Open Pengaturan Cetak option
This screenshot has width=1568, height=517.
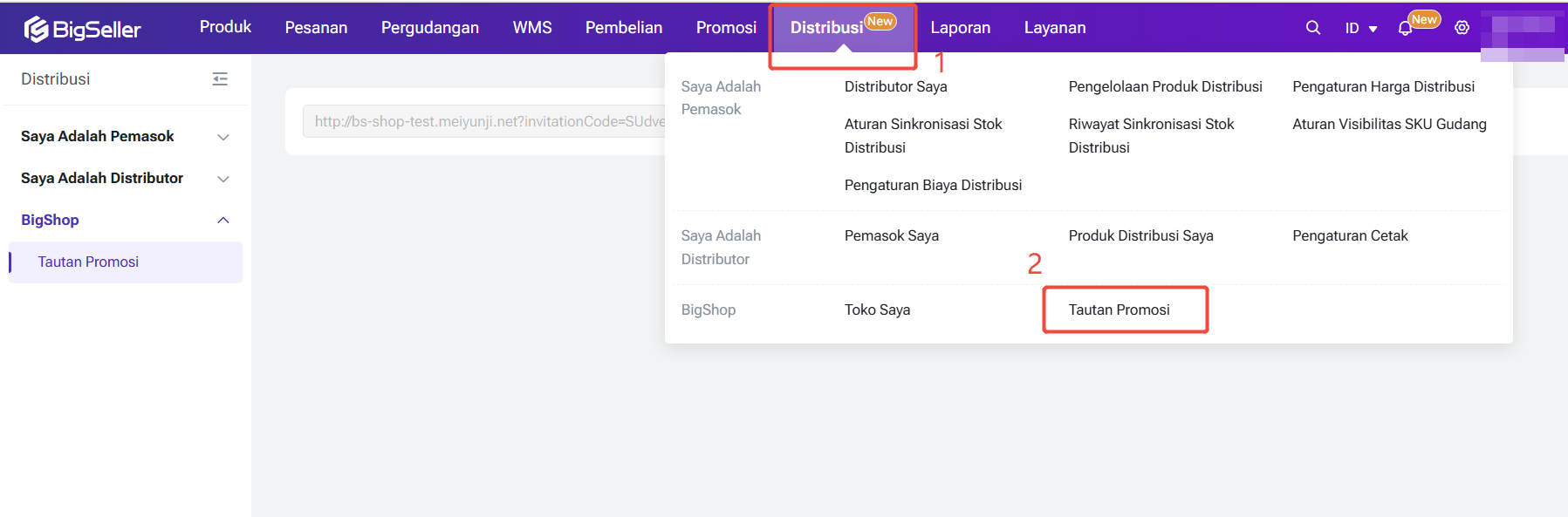click(x=1350, y=236)
